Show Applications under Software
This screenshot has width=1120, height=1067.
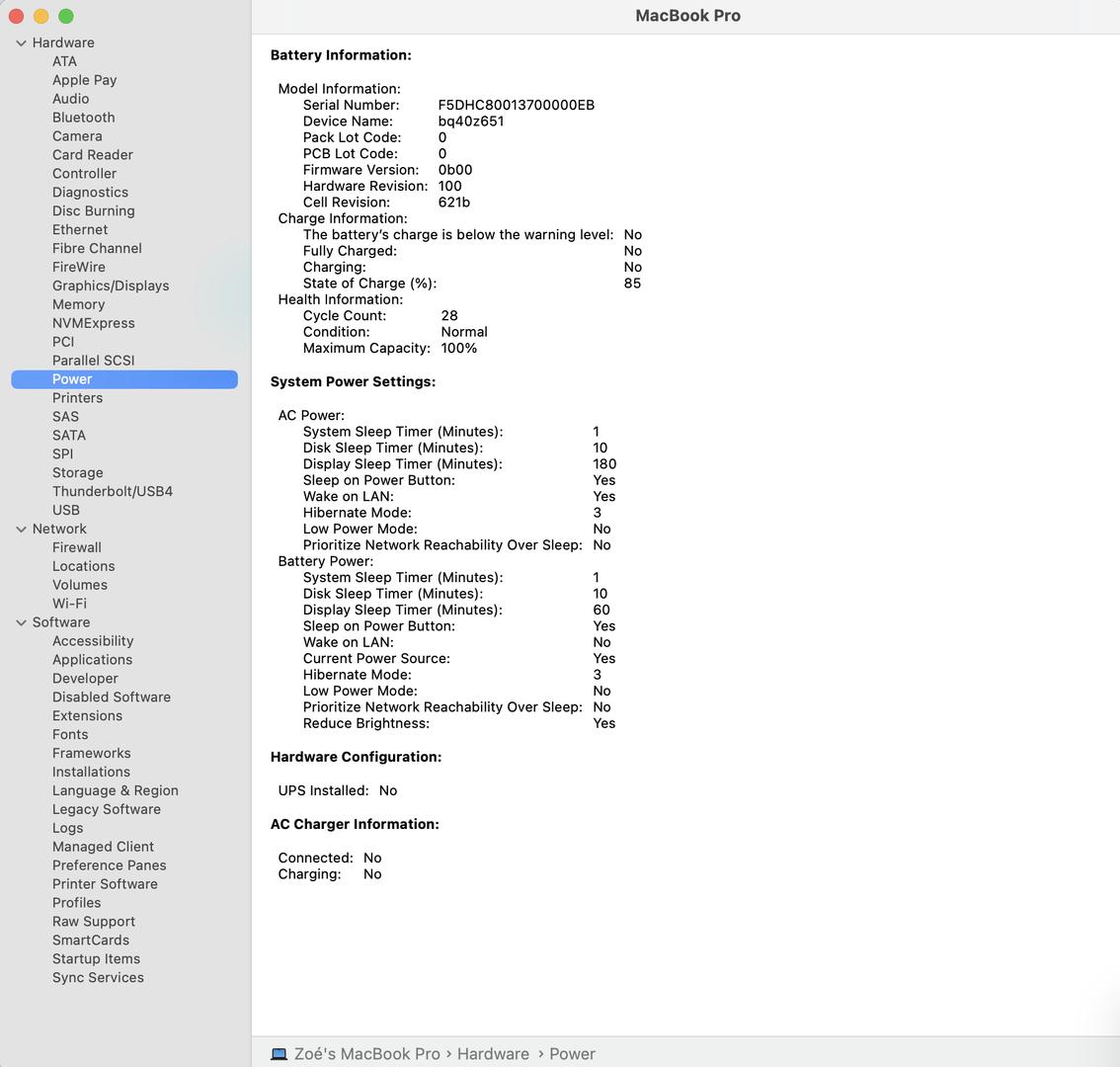click(x=92, y=660)
